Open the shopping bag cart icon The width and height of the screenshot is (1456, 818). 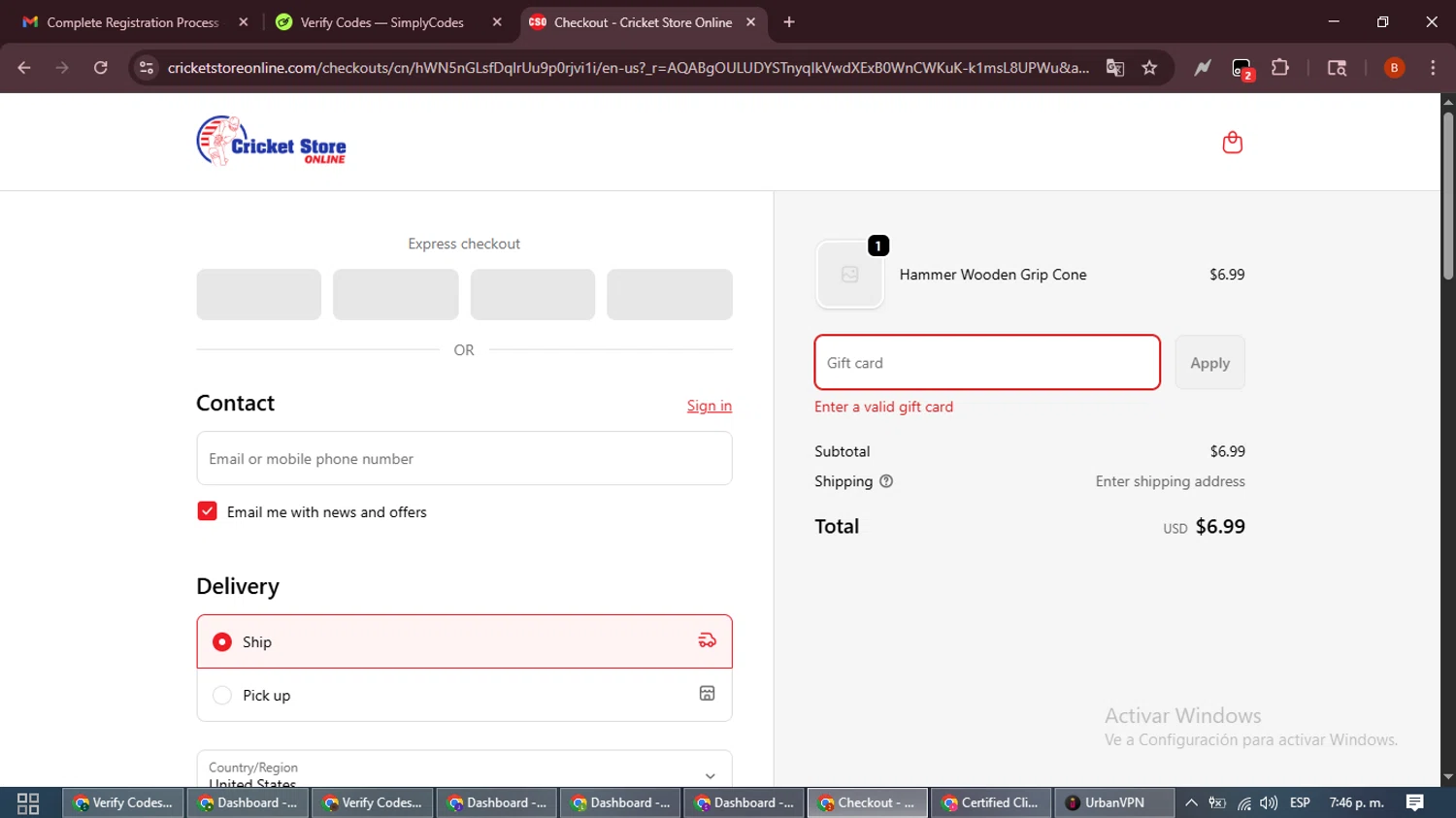[1232, 143]
